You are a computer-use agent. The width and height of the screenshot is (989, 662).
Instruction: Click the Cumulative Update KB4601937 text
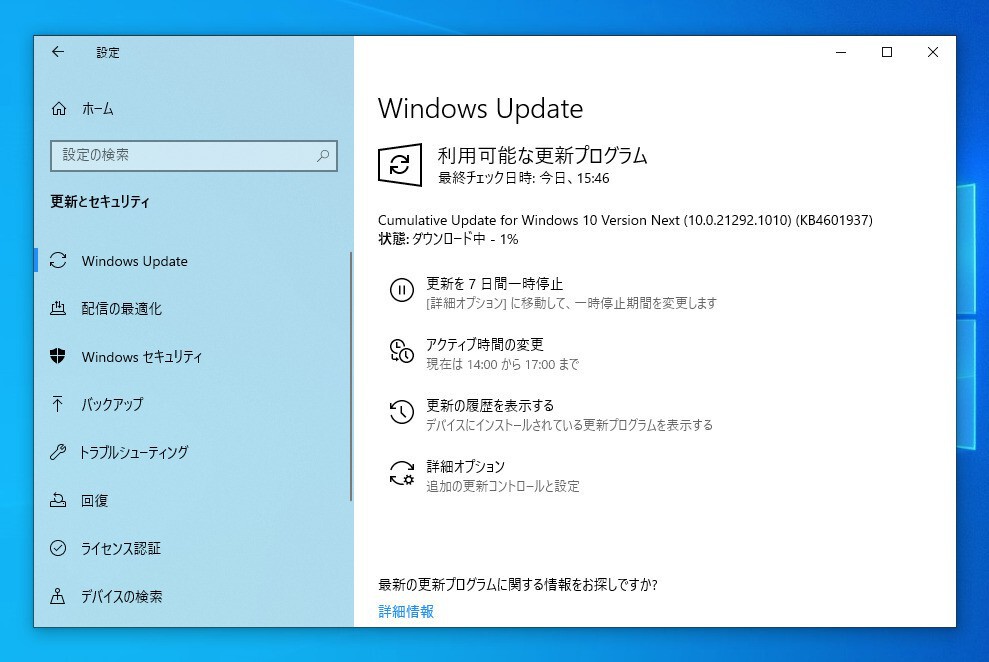point(625,220)
